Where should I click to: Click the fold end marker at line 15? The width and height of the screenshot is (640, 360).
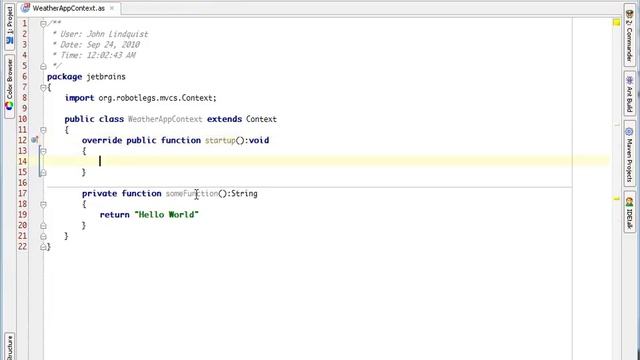point(43,173)
